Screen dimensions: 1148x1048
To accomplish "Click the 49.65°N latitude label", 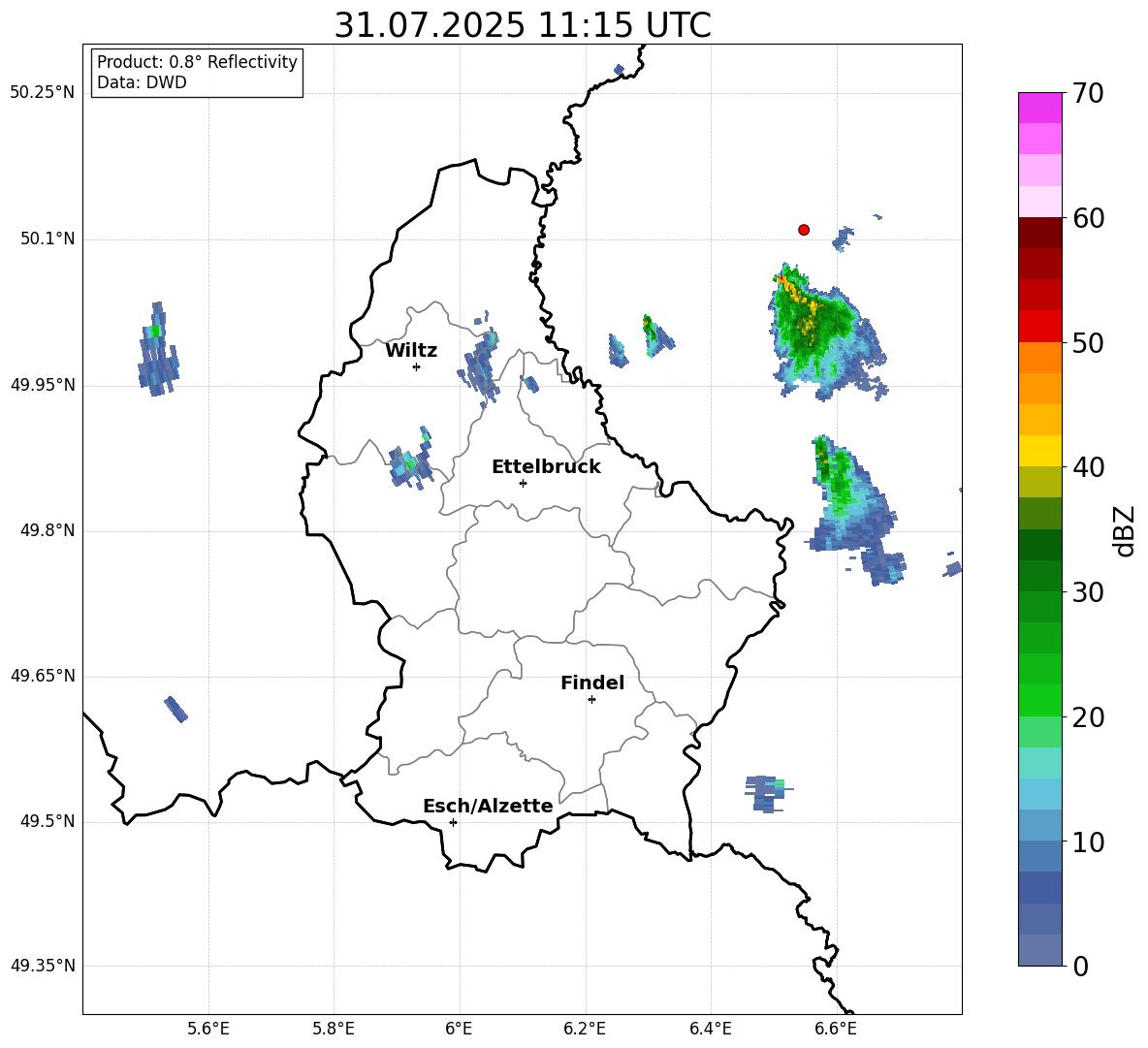I will (x=43, y=676).
